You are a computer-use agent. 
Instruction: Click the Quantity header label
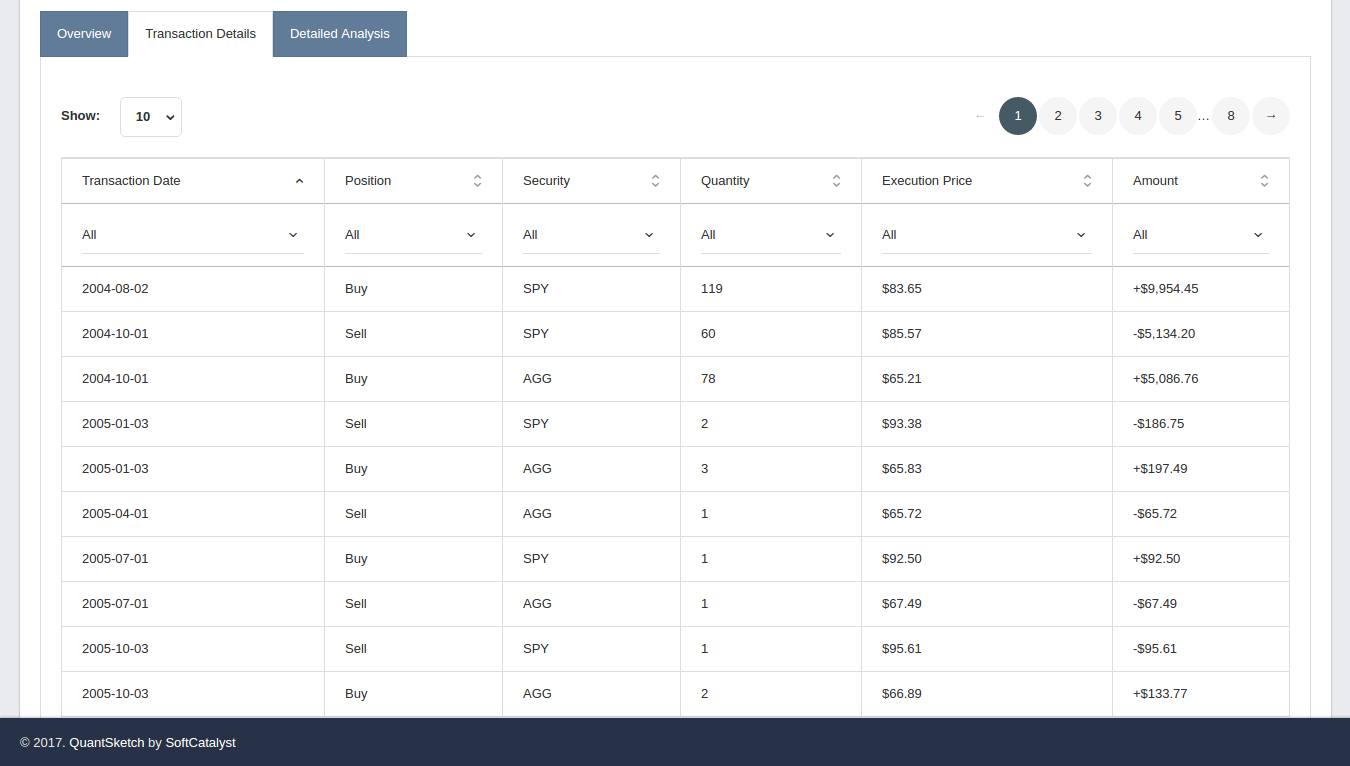click(x=725, y=181)
